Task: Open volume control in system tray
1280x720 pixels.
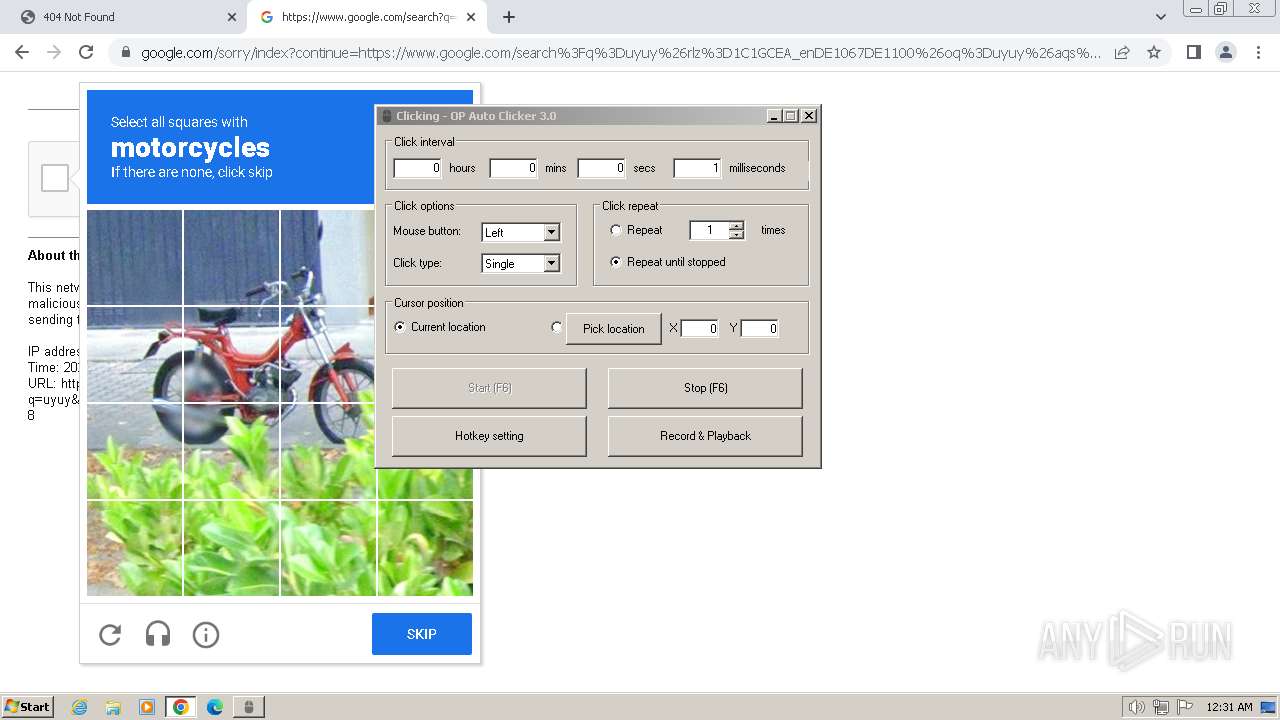Action: (x=1137, y=707)
